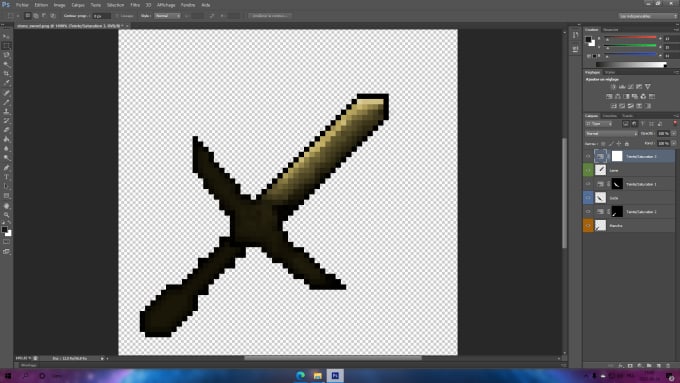This screenshot has width=680, height=383.
Task: Select the Paint Bucket tool
Action: click(x=7, y=139)
